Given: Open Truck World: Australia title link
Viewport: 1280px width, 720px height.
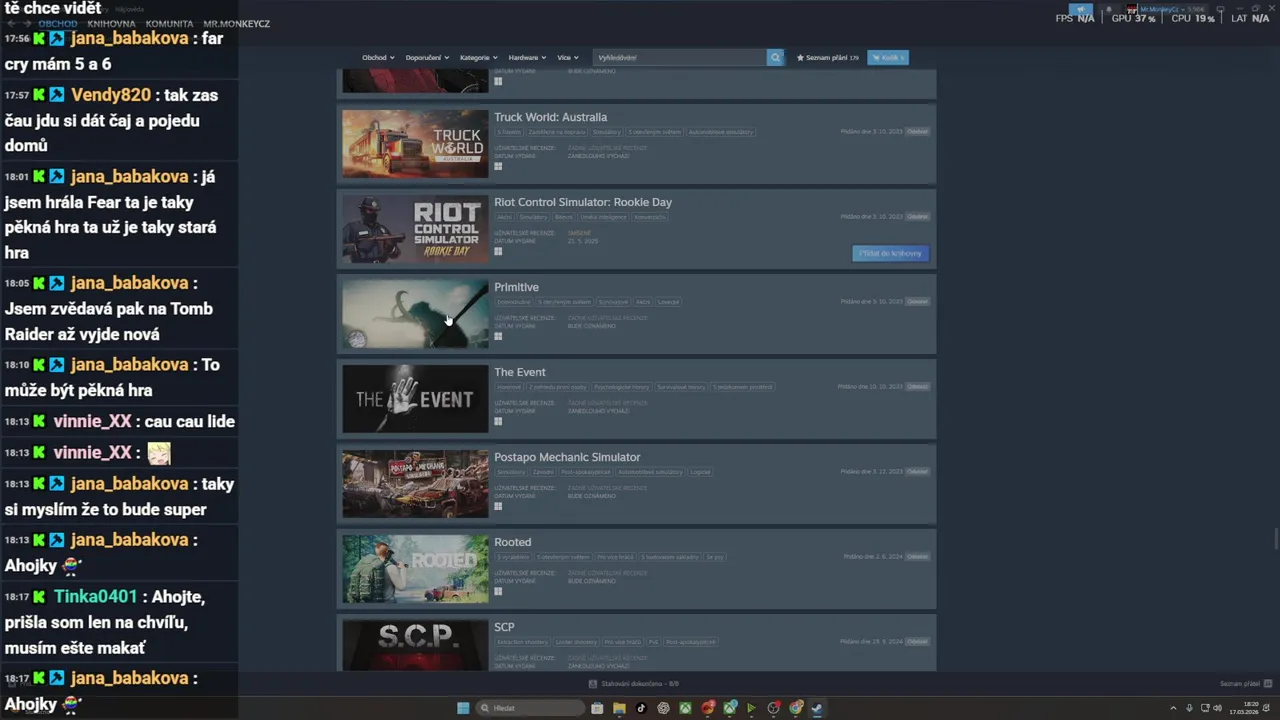Looking at the screenshot, I should point(550,117).
